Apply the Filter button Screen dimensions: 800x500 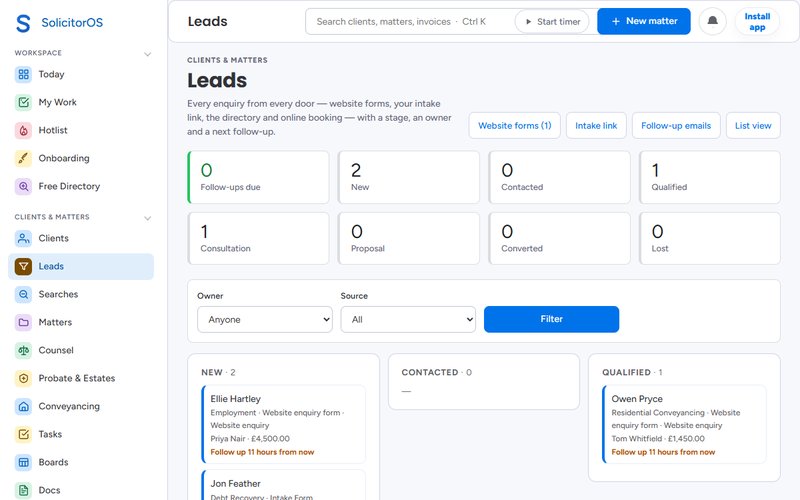(x=552, y=319)
